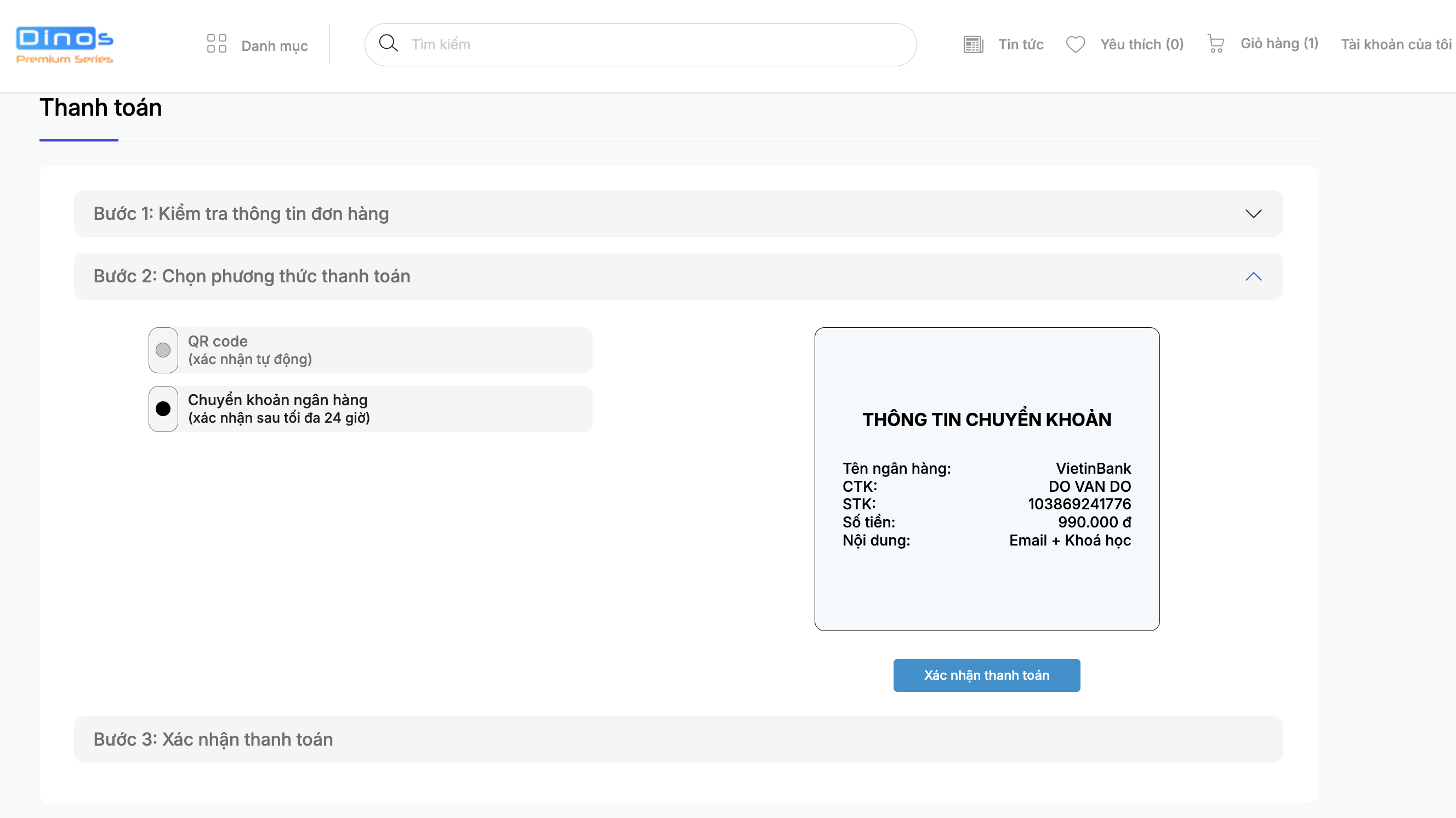This screenshot has width=1456, height=818.
Task: Click the VietinBank bank name
Action: click(1093, 468)
